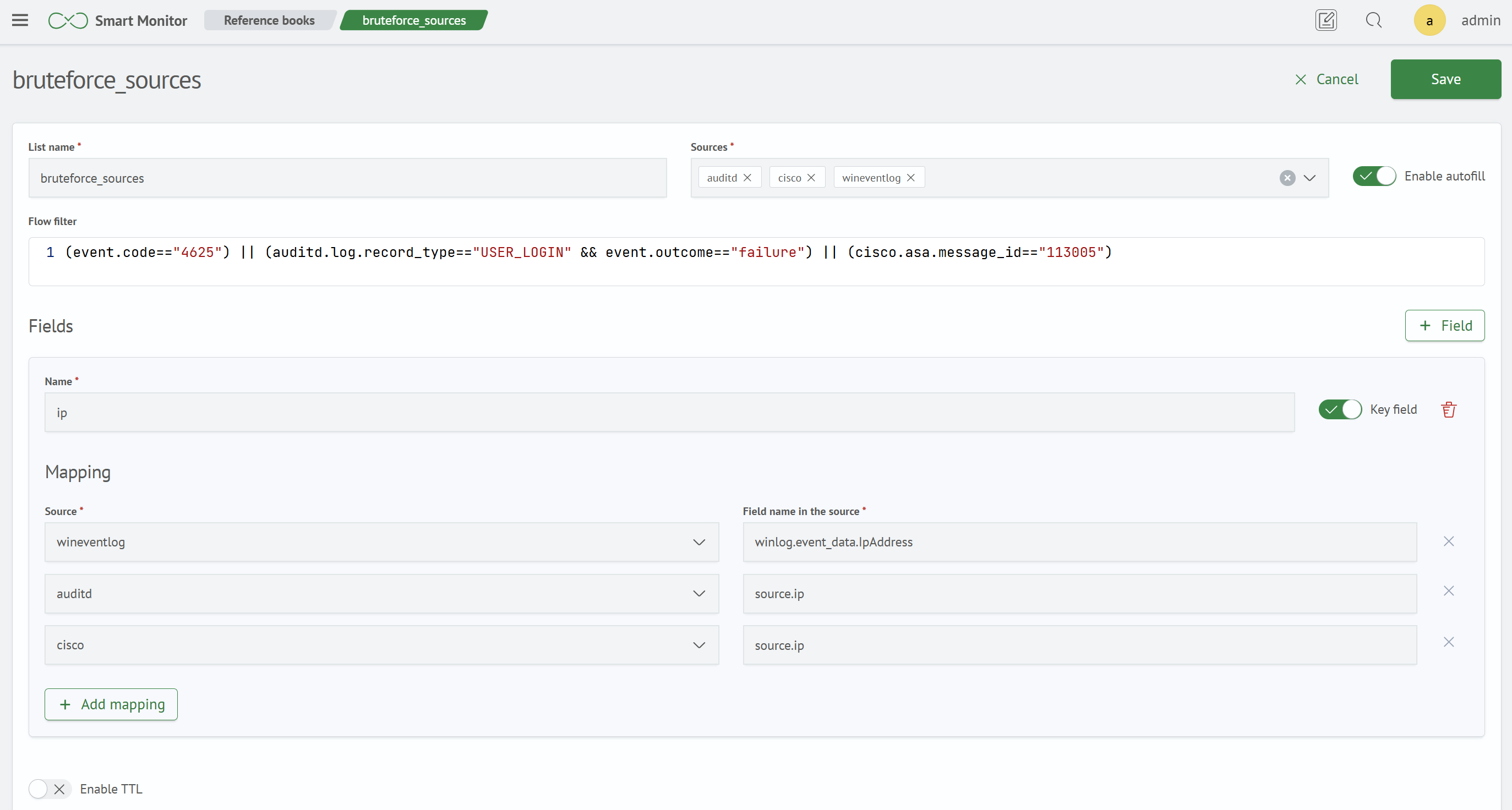1512x810 pixels.
Task: Remove the auditd source tag
Action: coord(747,178)
